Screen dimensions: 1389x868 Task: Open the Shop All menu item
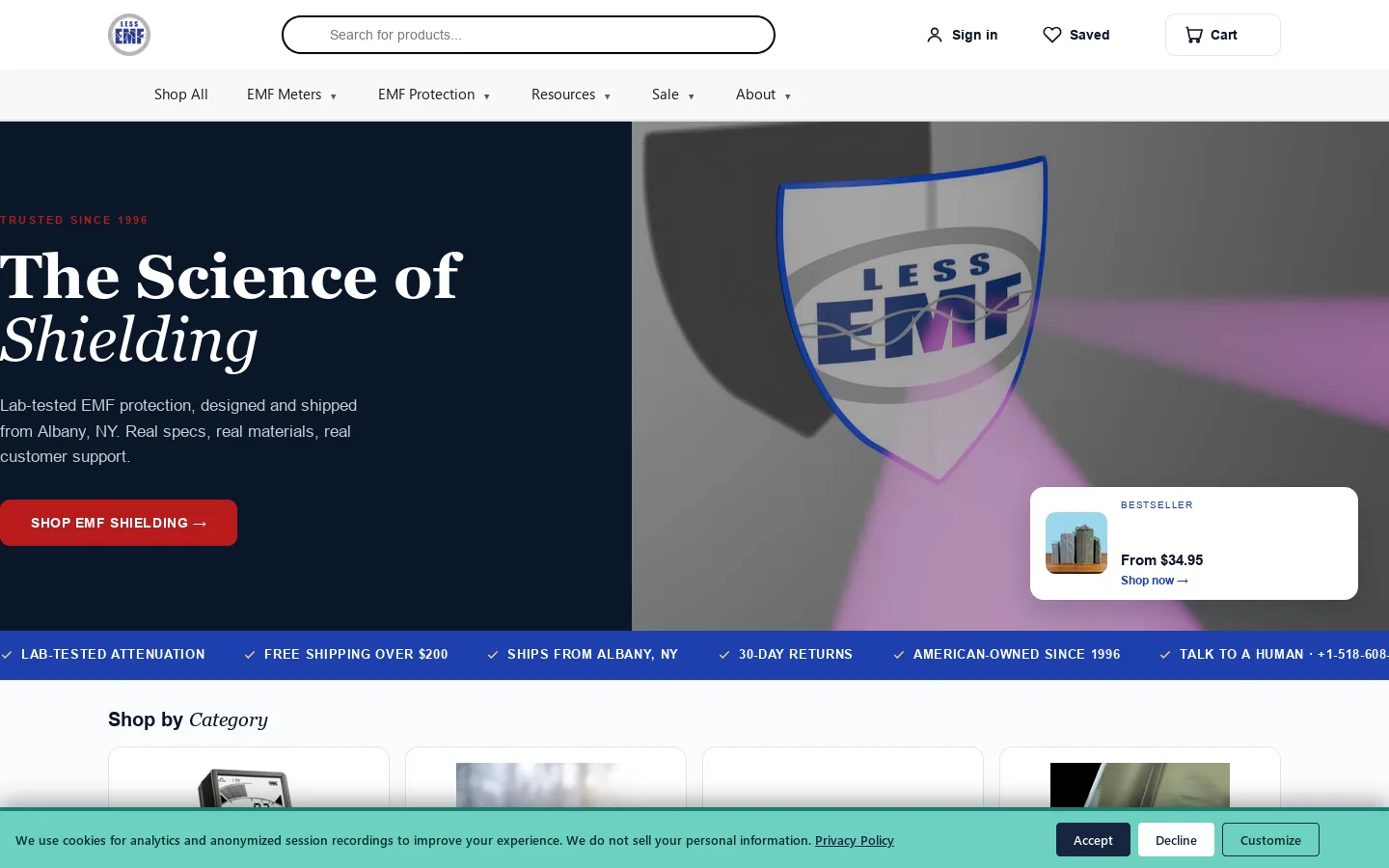tap(181, 95)
